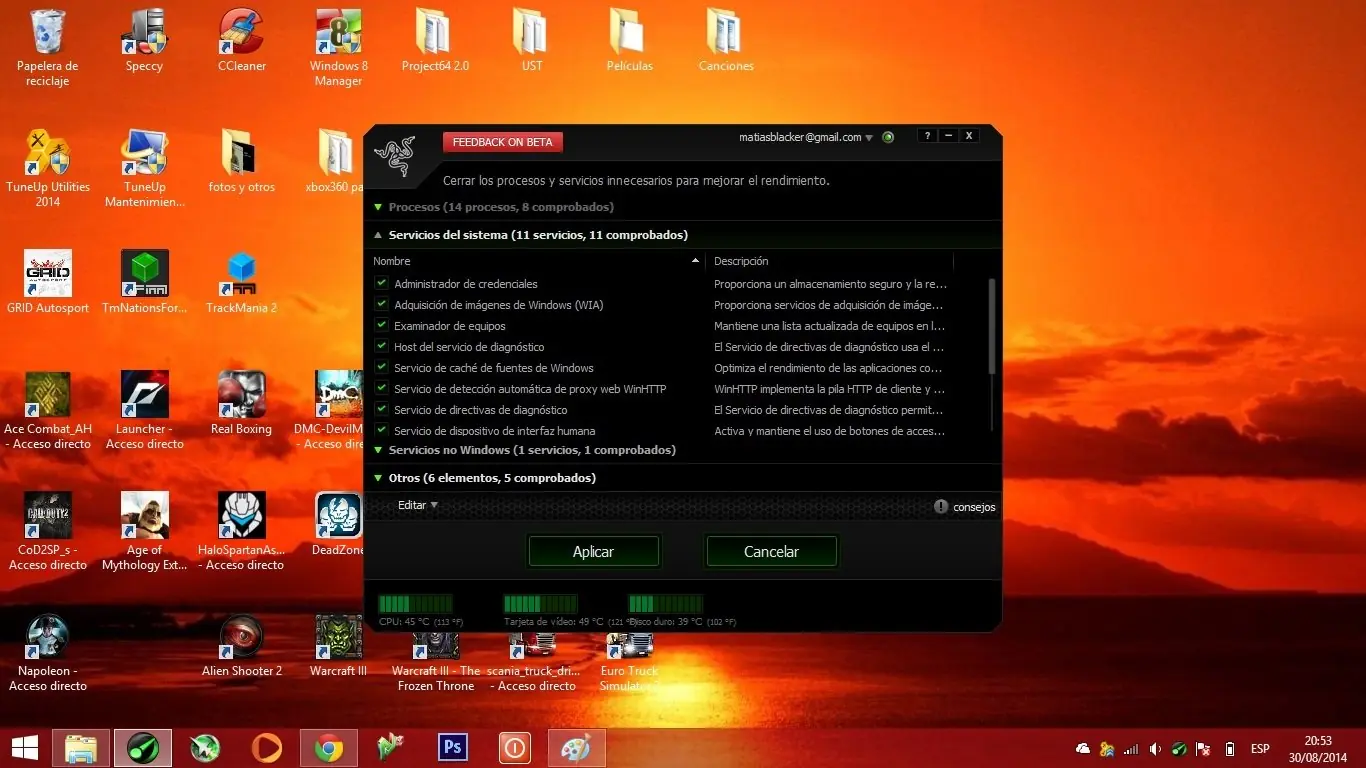Open the UST folder on the desktop

(532, 40)
